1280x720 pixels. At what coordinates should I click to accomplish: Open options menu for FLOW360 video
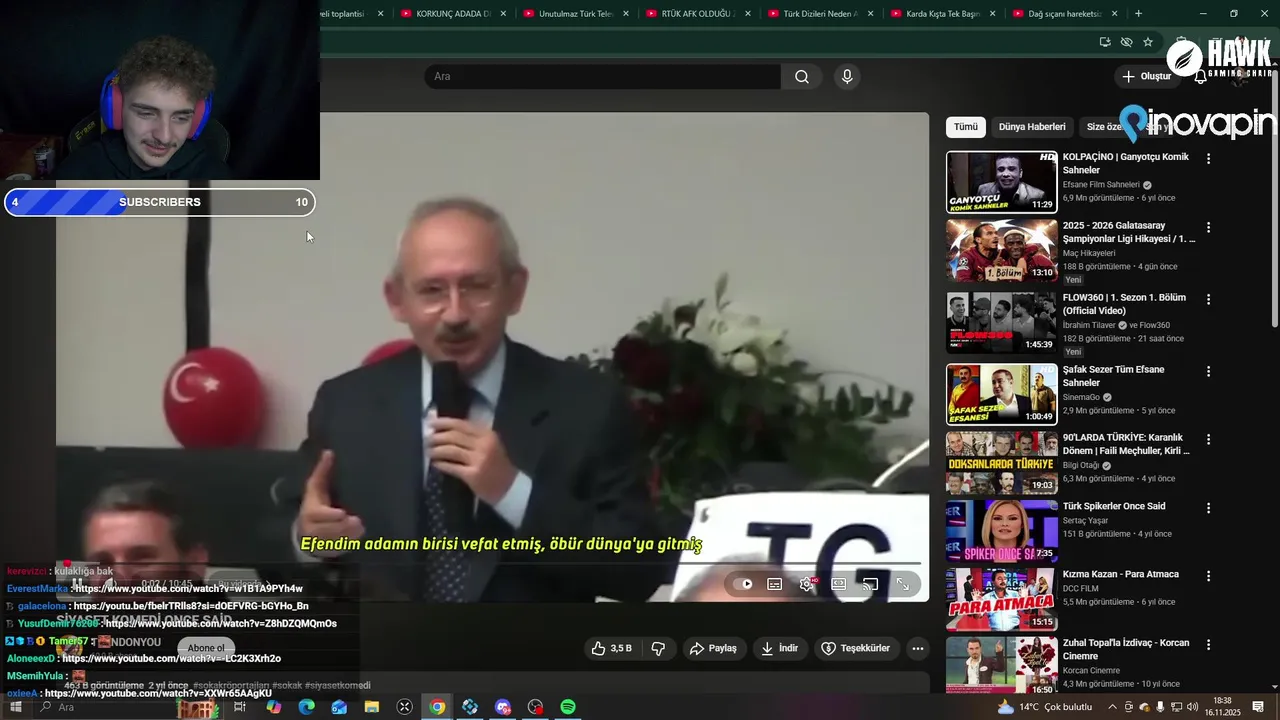[x=1208, y=299]
